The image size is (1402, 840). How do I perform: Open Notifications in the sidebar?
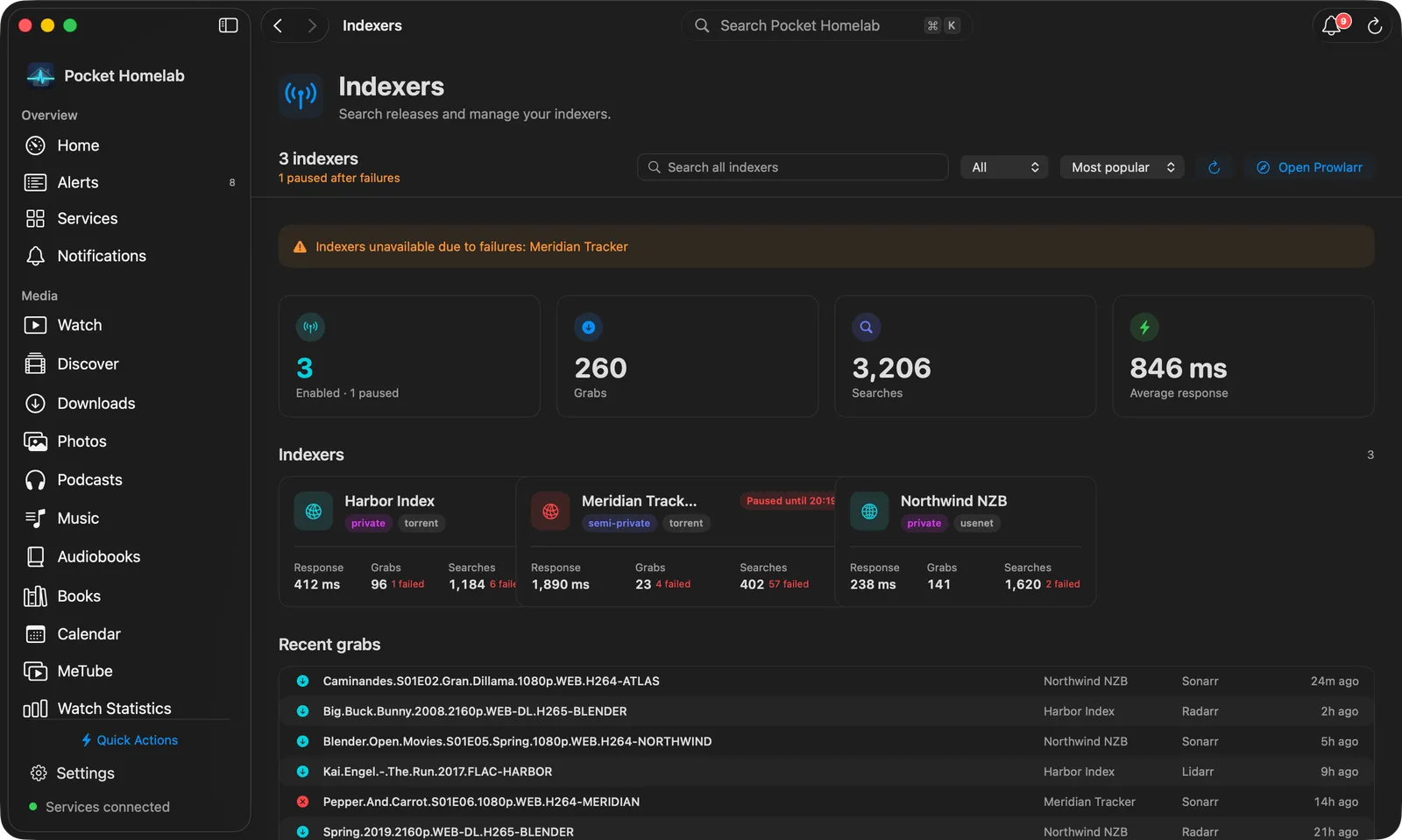128,256
